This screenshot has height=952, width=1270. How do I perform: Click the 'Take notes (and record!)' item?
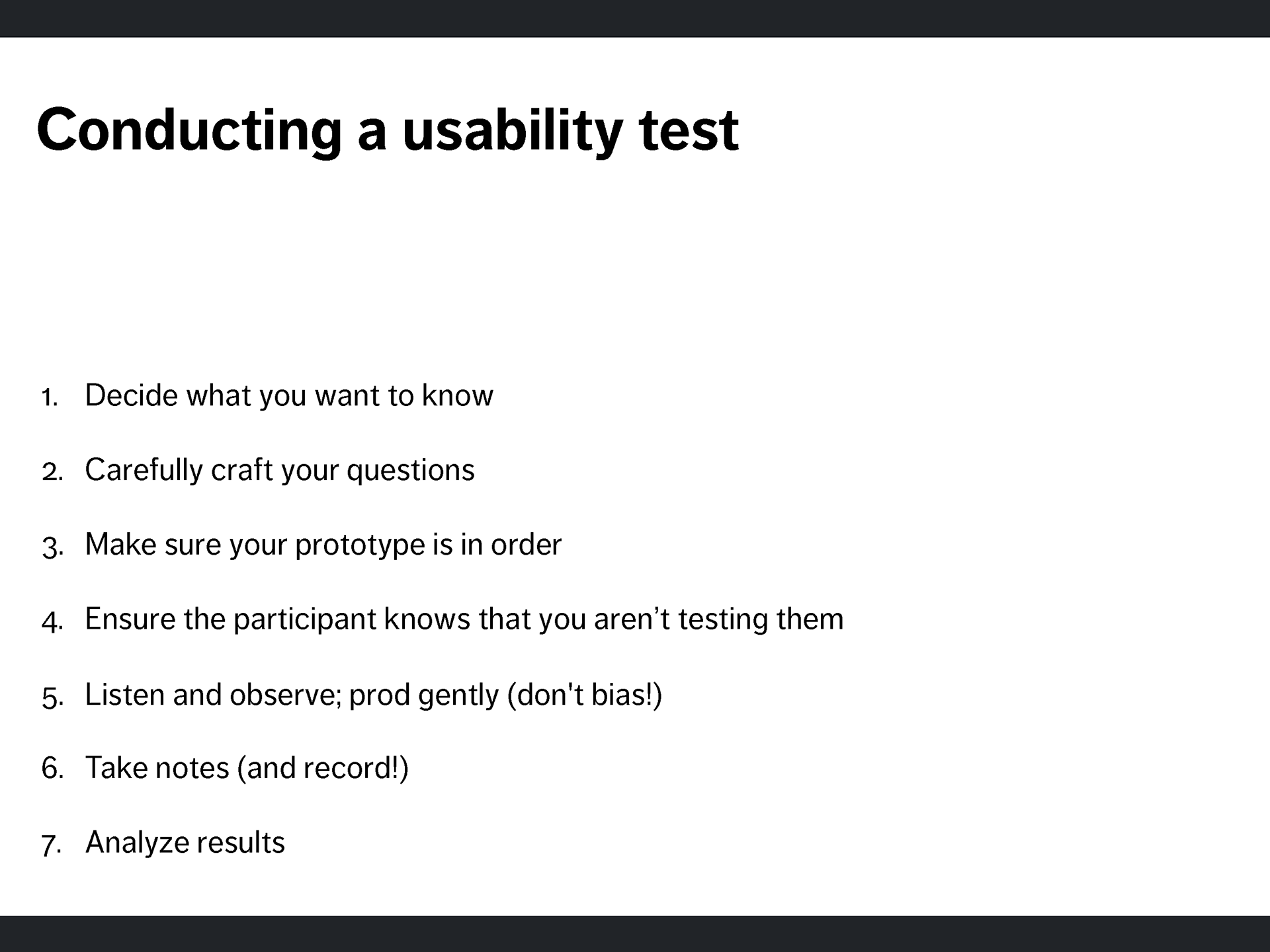247,769
